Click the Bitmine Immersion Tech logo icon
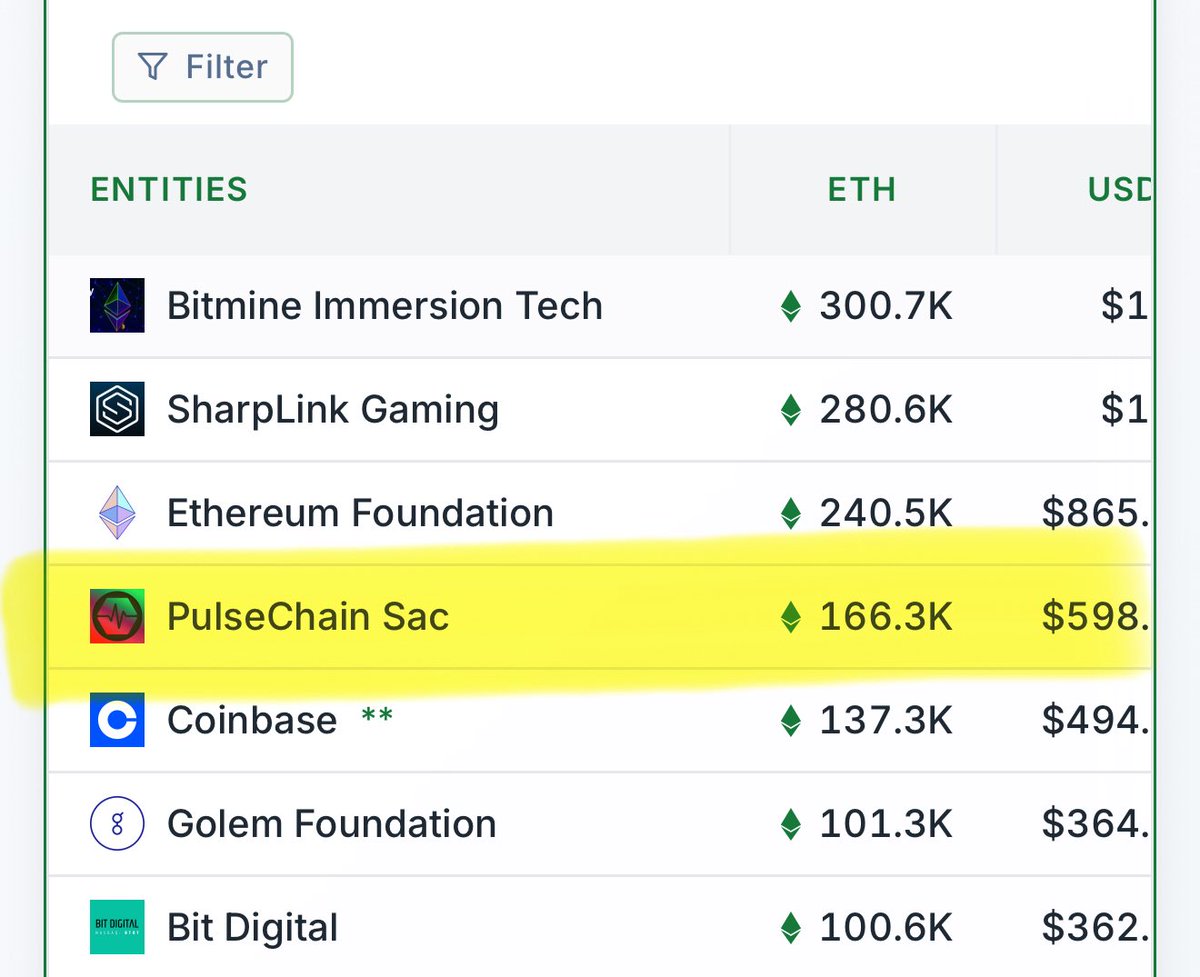This screenshot has width=1200, height=977. pos(117,305)
